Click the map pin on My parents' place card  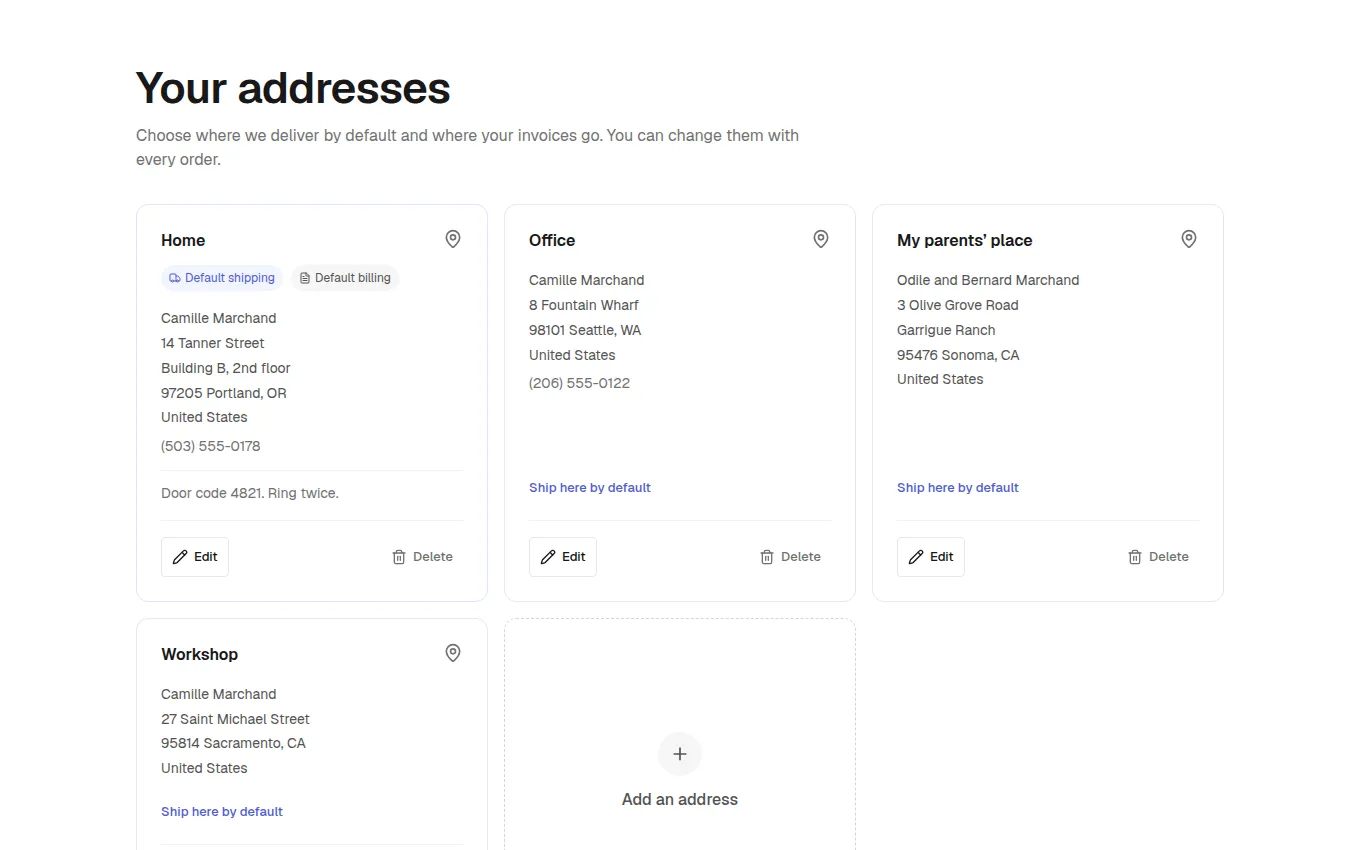[x=1189, y=239]
